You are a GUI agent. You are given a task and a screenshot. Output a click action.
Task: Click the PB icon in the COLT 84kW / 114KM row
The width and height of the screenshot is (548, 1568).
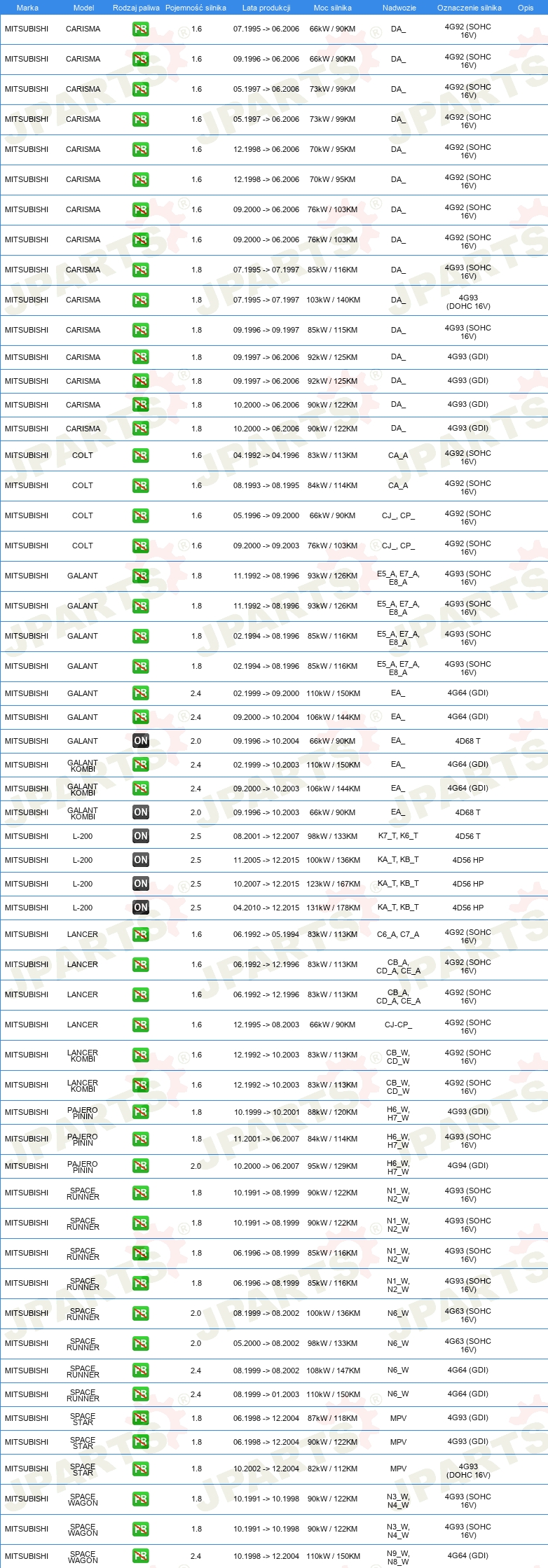pos(141,486)
